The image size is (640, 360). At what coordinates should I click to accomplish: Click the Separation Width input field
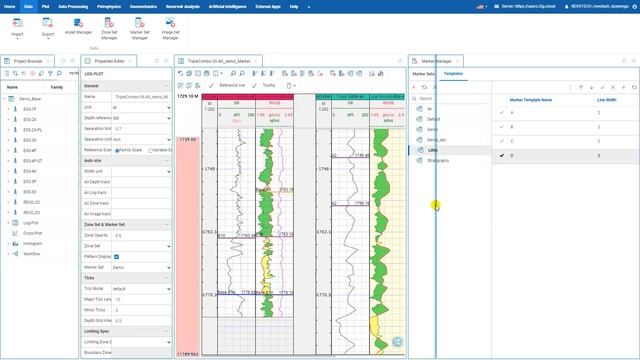141,129
